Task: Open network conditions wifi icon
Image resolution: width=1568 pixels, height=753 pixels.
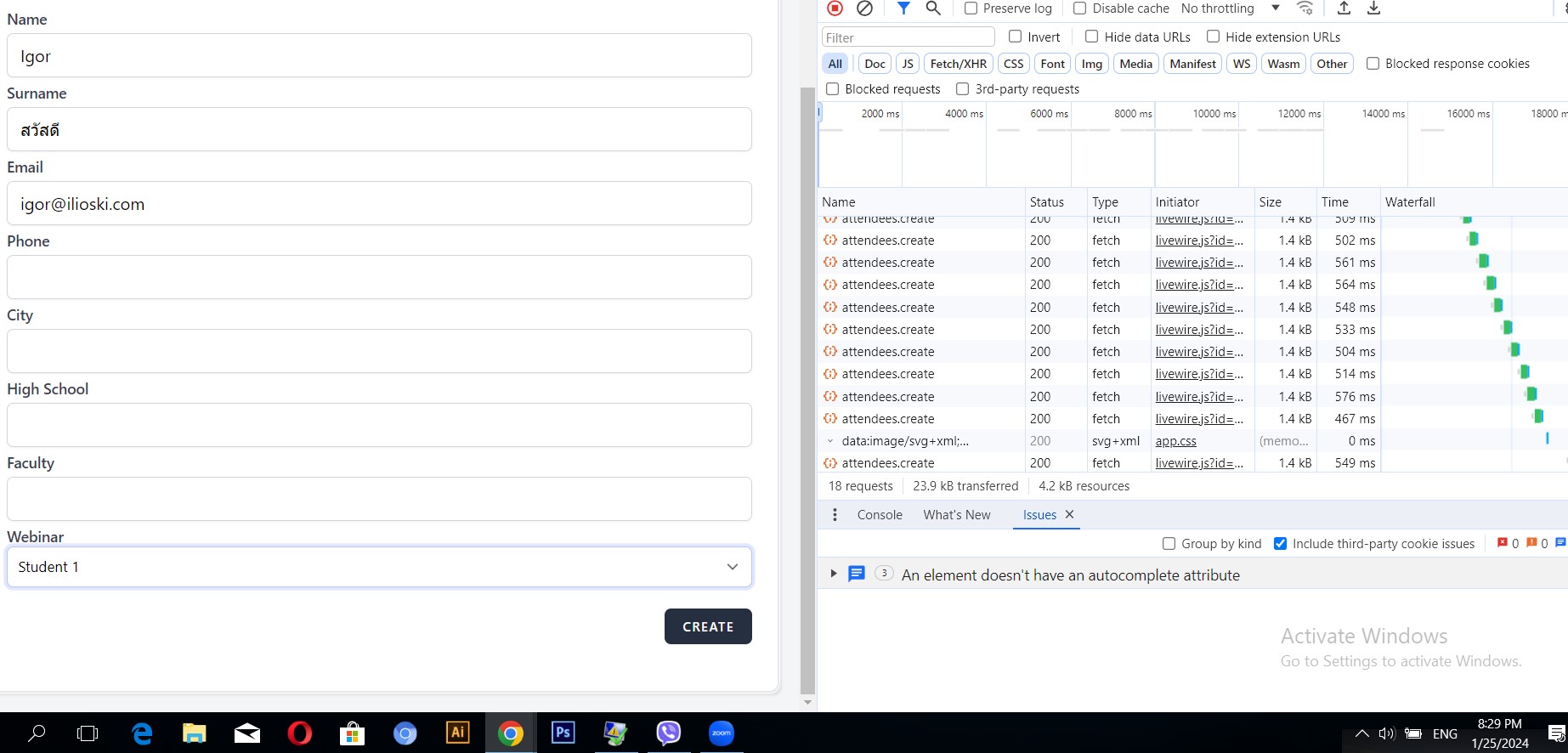Action: click(x=1305, y=8)
